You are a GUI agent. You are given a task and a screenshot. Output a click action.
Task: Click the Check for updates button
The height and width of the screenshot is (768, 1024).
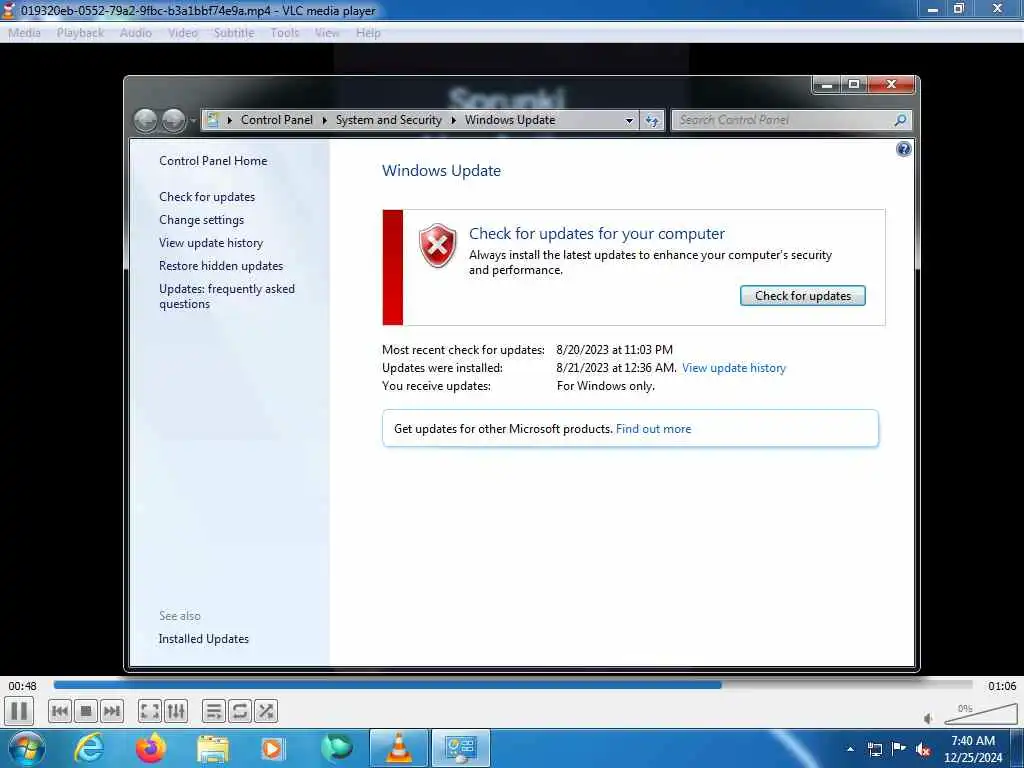803,296
